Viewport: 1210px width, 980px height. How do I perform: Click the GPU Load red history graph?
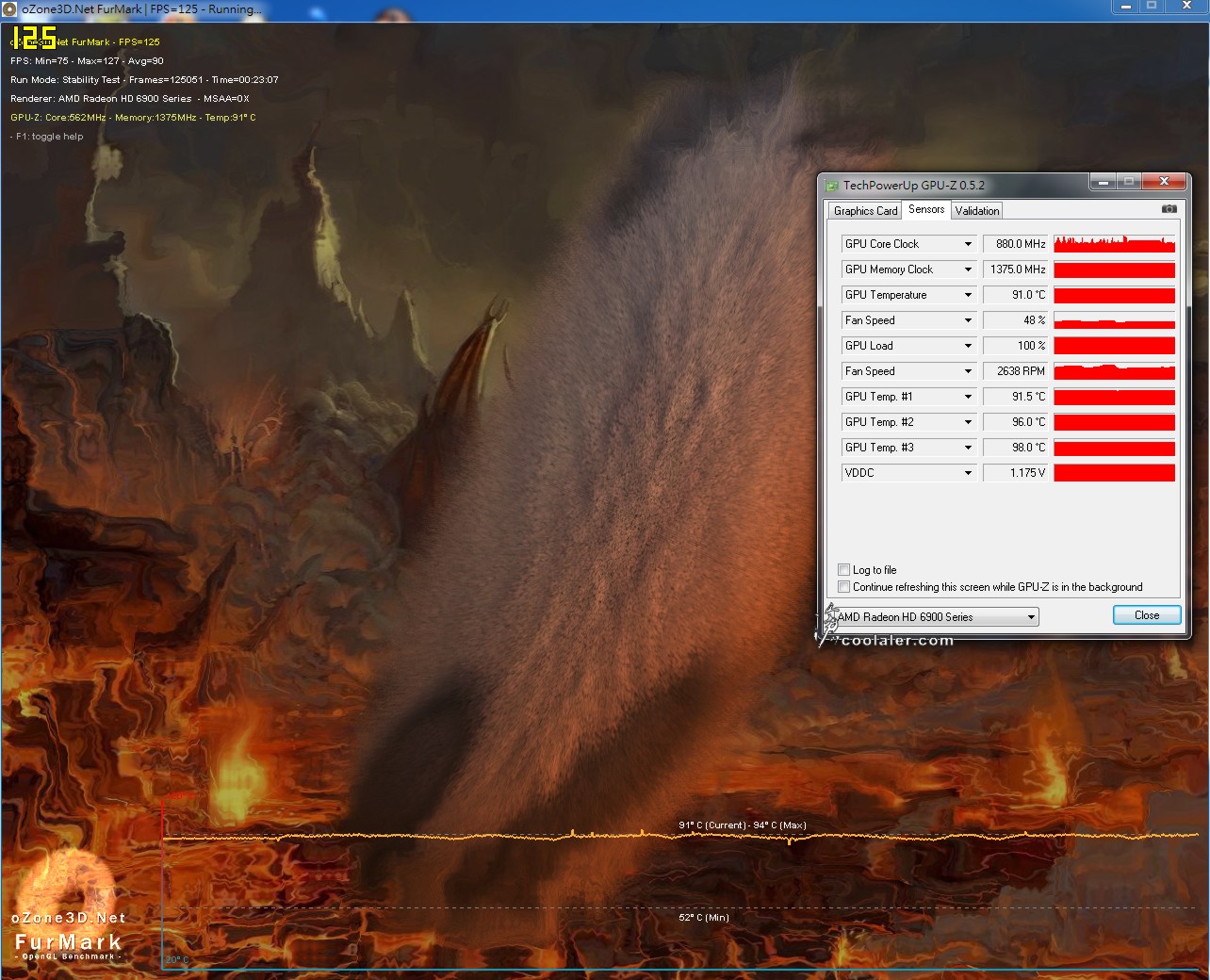click(x=1114, y=346)
